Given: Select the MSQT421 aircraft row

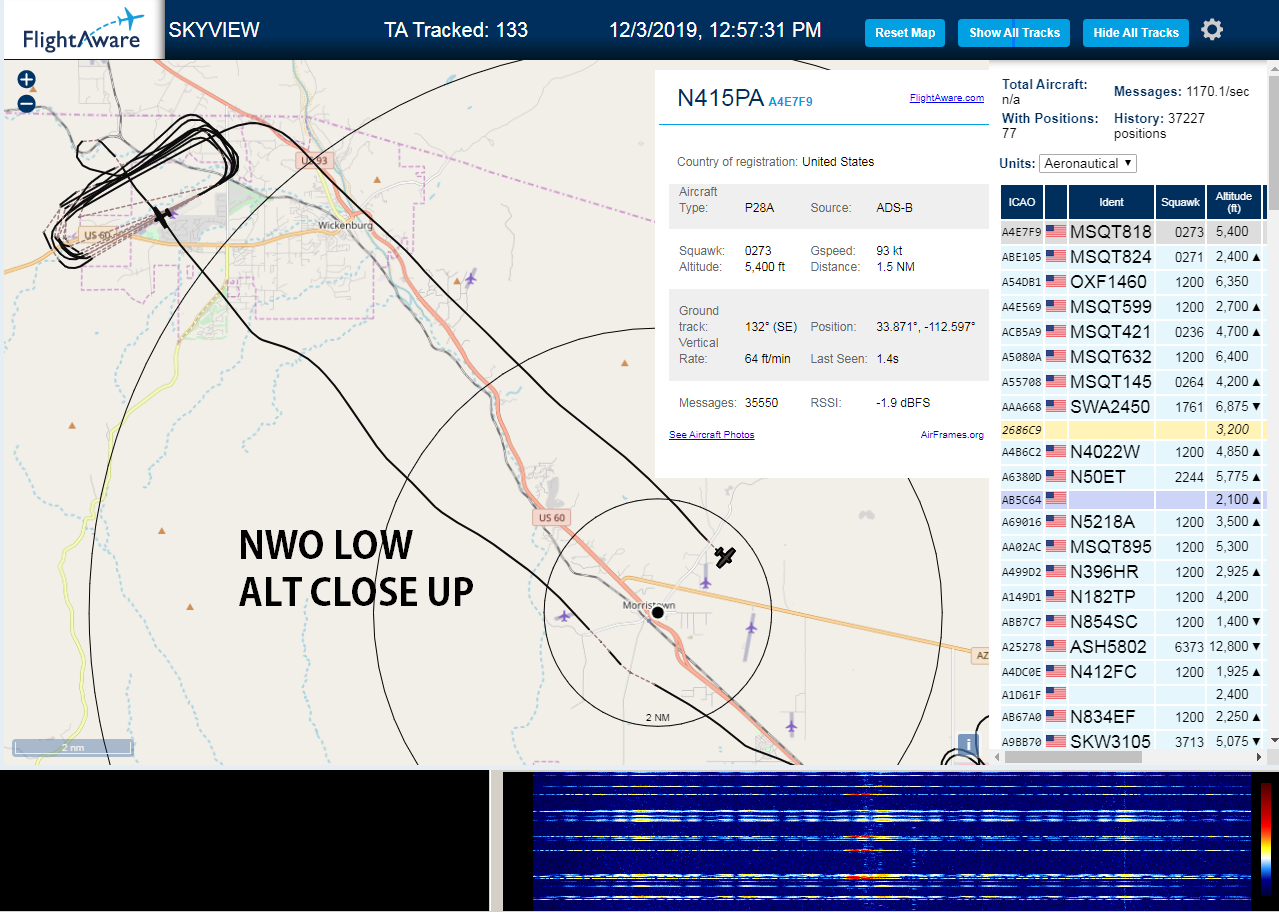Looking at the screenshot, I should (1133, 332).
